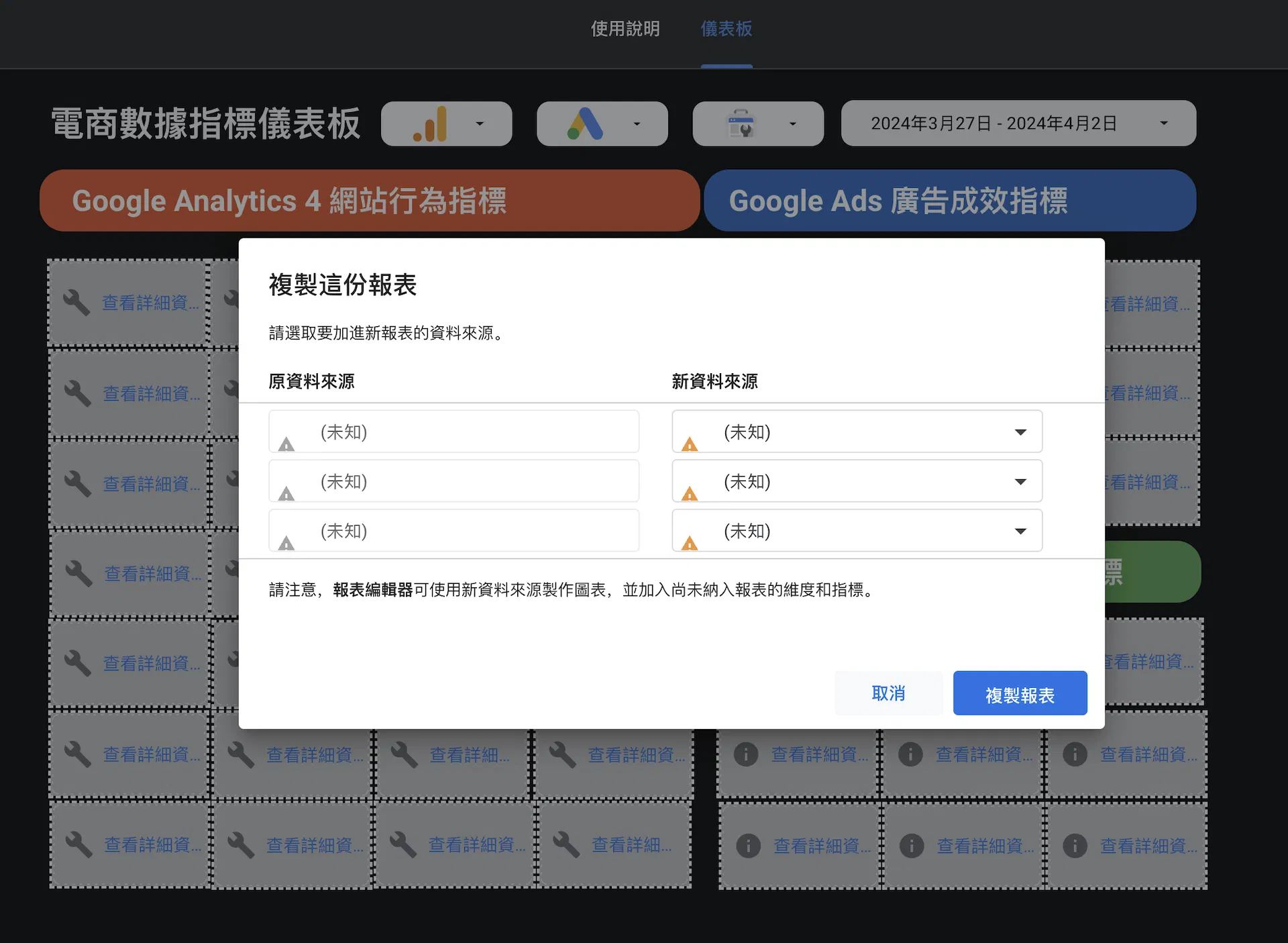
Task: Click first row's 原資料來源 (未知) field
Action: pos(453,432)
